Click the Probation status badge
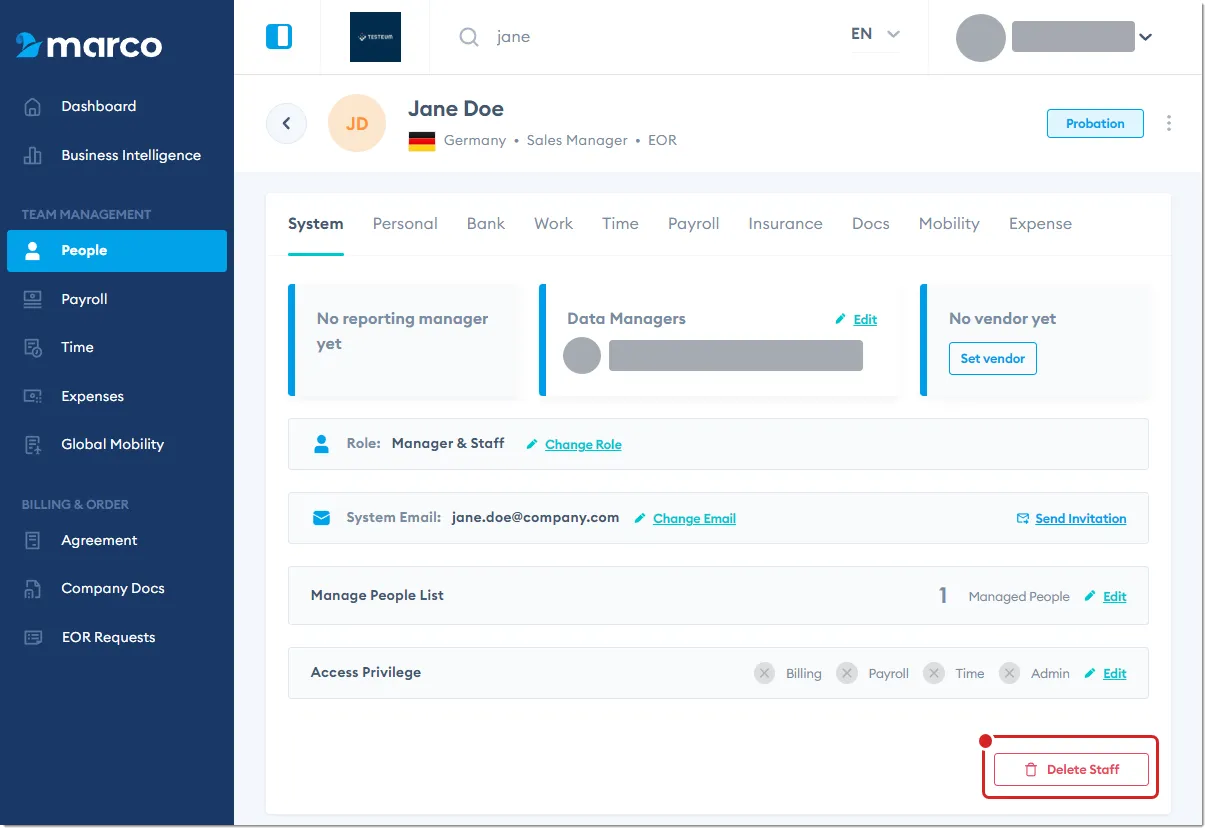The image size is (1208, 831). click(x=1095, y=123)
